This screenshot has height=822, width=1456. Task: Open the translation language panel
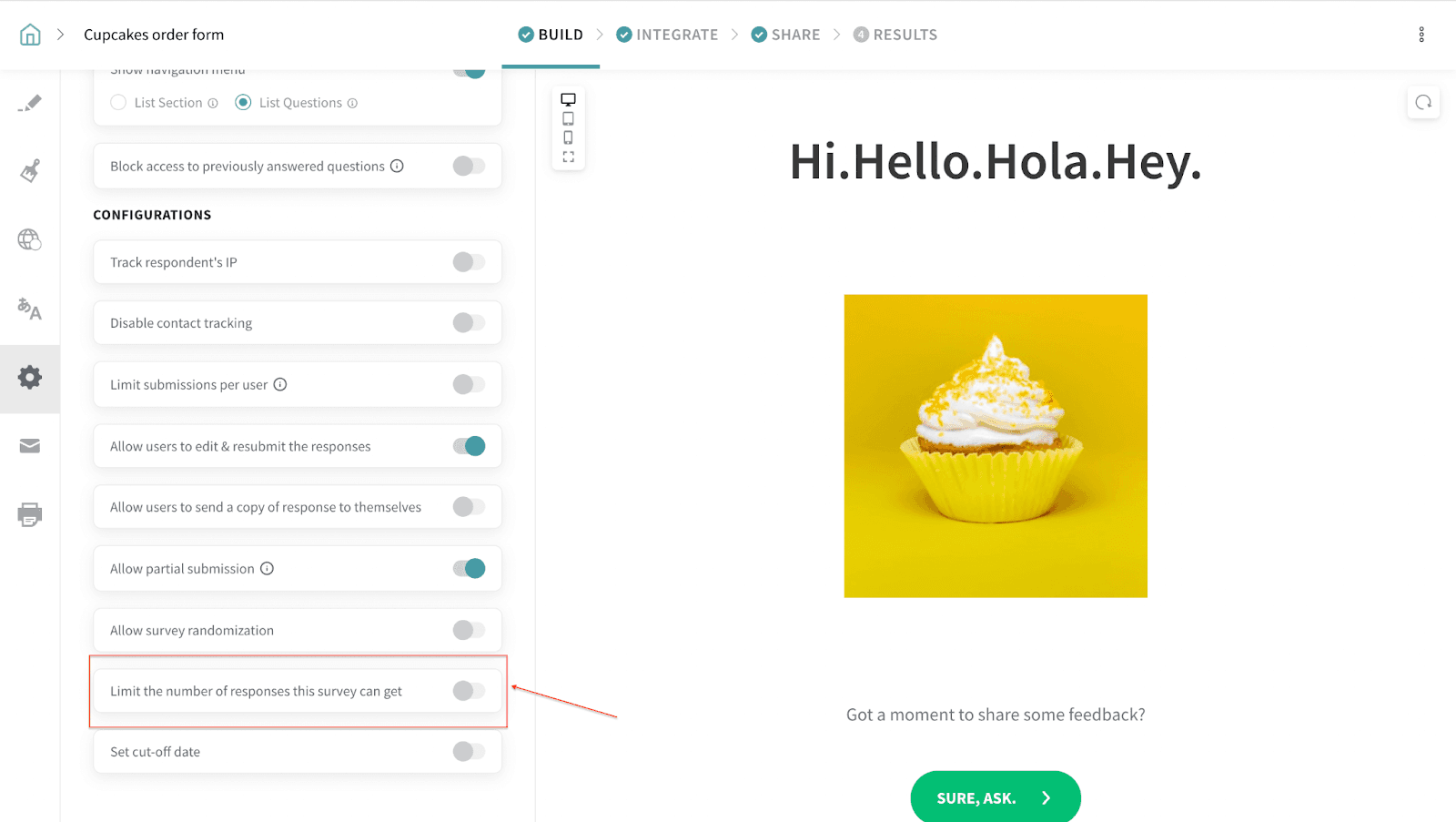pos(30,309)
